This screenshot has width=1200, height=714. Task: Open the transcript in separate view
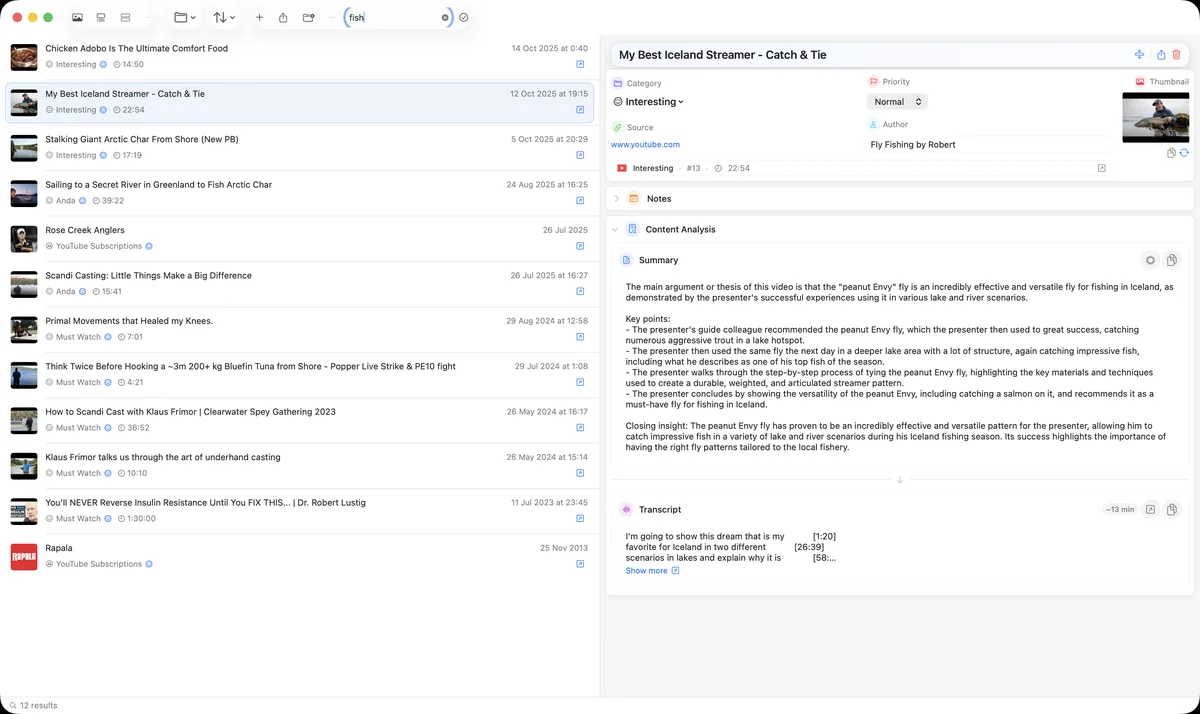point(1151,510)
